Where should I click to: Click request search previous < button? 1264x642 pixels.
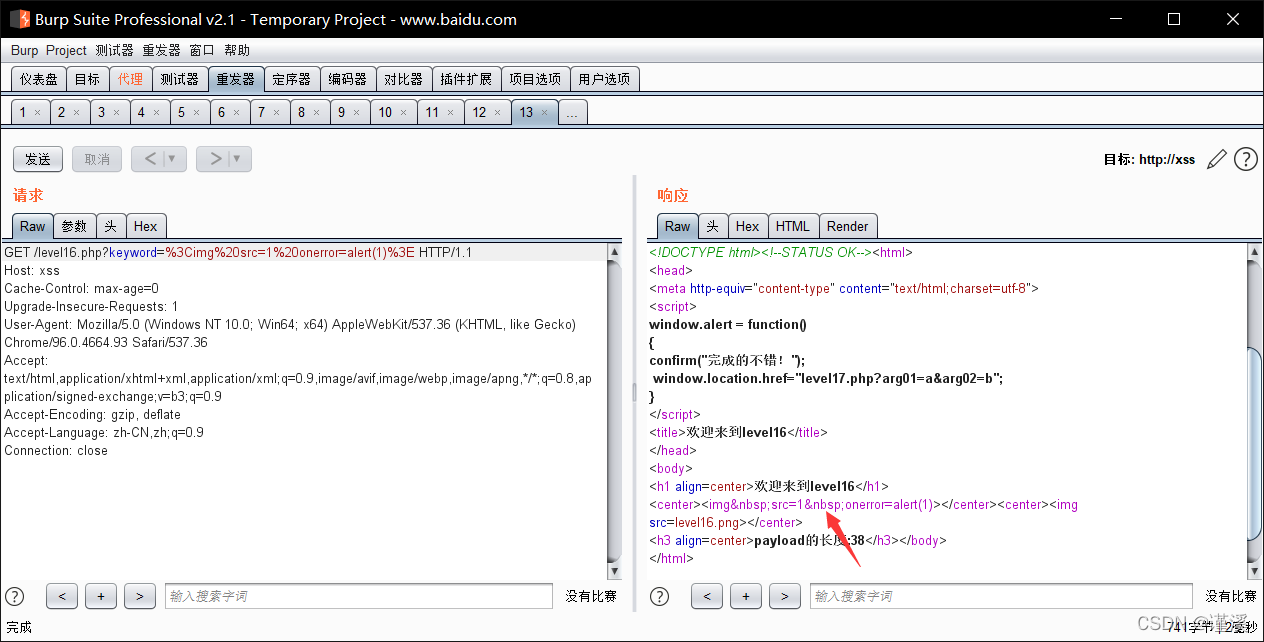[x=62, y=596]
